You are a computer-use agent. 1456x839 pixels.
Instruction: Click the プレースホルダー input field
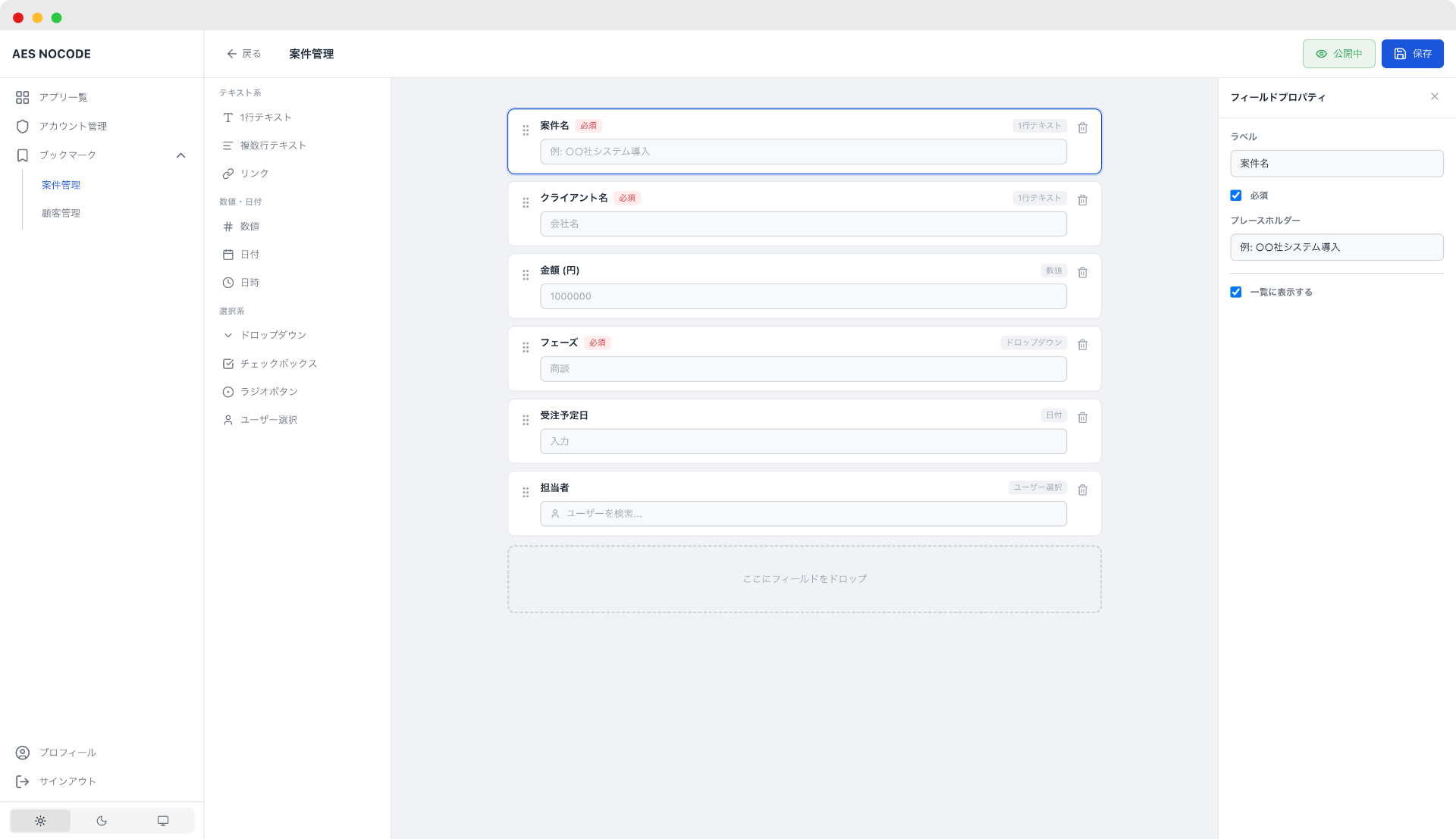coord(1336,247)
